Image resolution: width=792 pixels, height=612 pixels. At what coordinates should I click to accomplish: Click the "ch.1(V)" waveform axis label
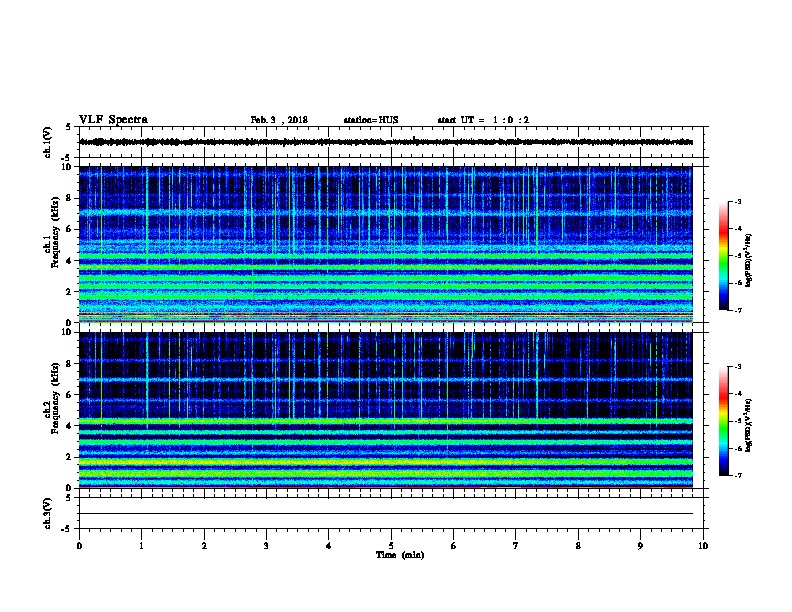tap(47, 142)
